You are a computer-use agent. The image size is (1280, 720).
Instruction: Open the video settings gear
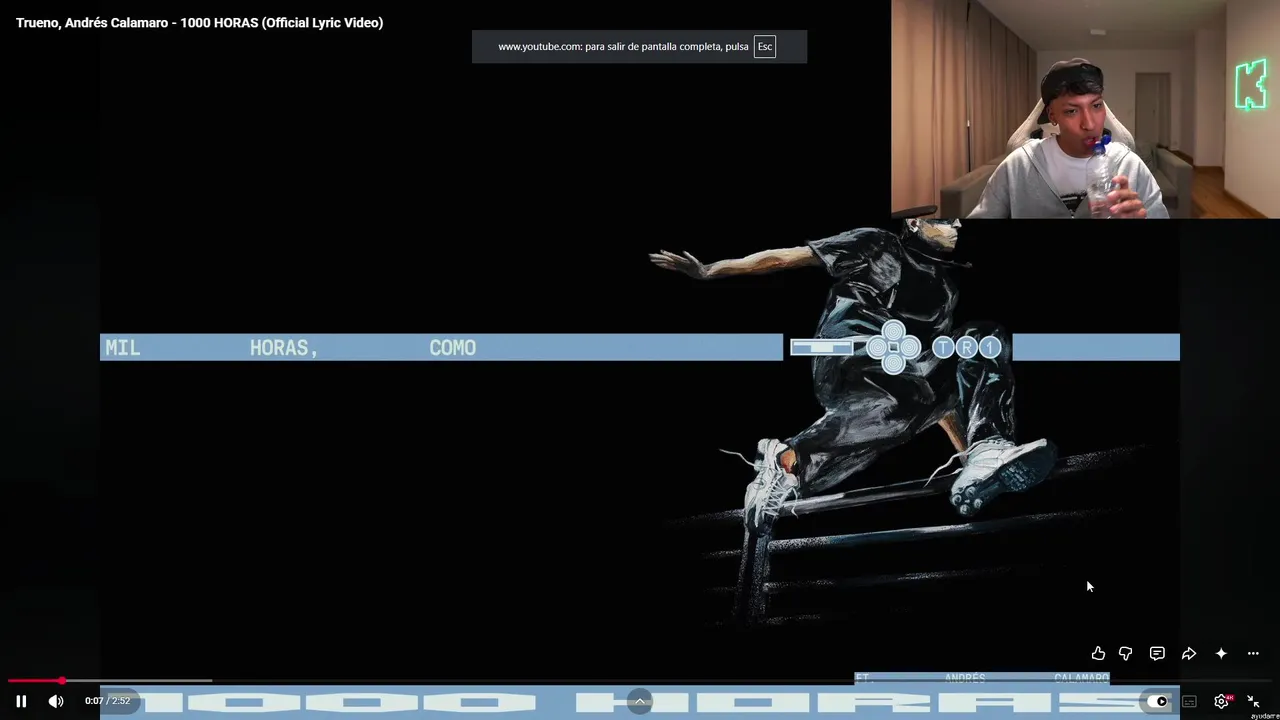[1221, 701]
